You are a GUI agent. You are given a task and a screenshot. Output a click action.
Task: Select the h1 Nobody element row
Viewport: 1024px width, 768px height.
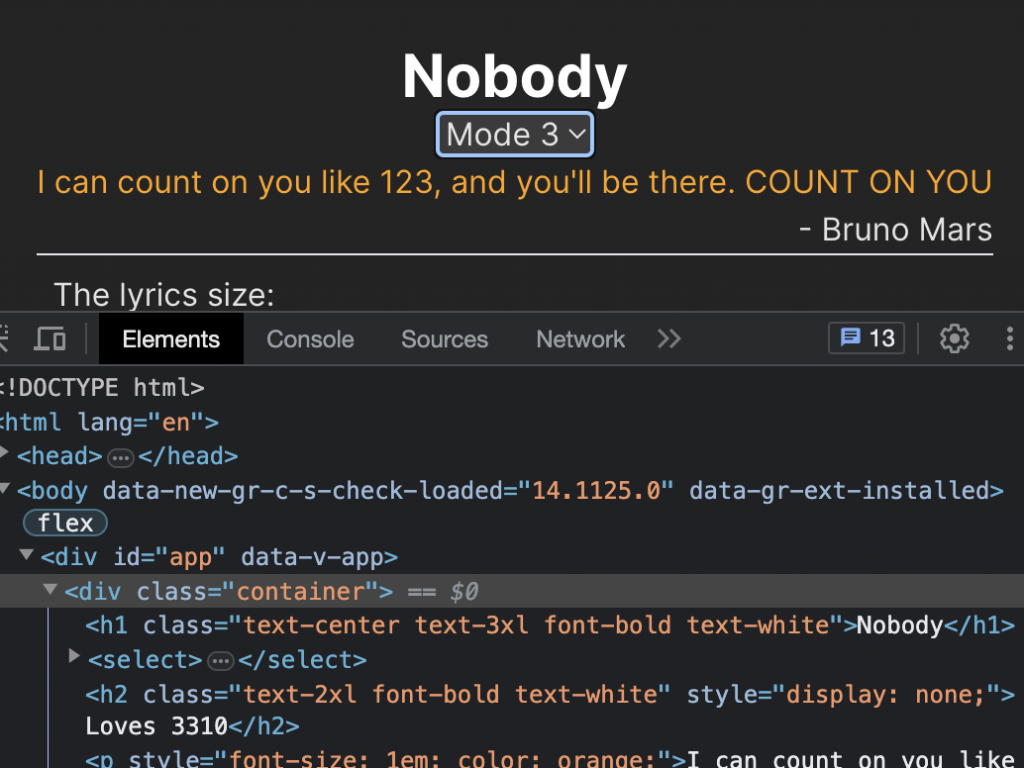point(550,625)
